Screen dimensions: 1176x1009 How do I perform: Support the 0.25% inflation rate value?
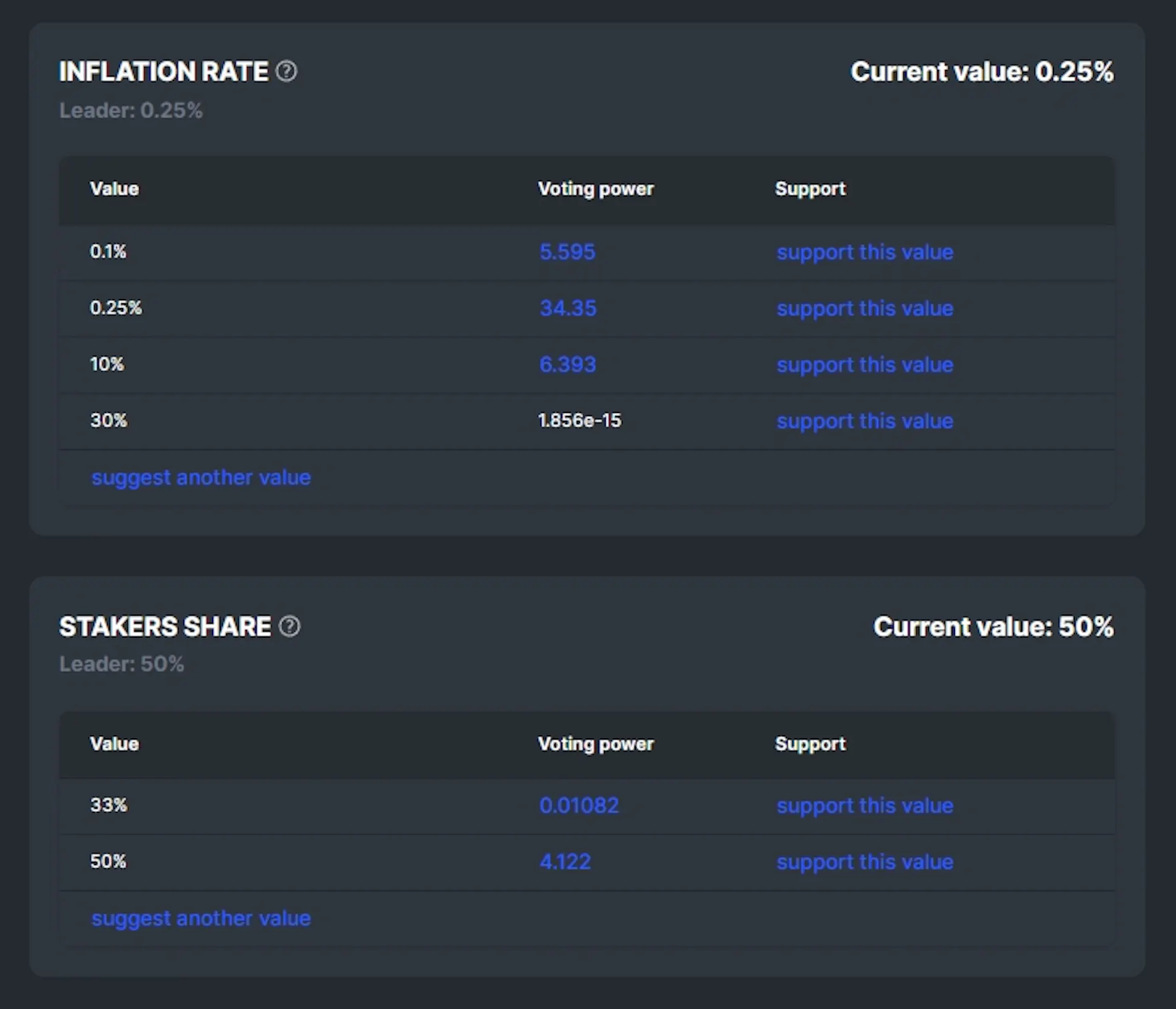(x=865, y=309)
